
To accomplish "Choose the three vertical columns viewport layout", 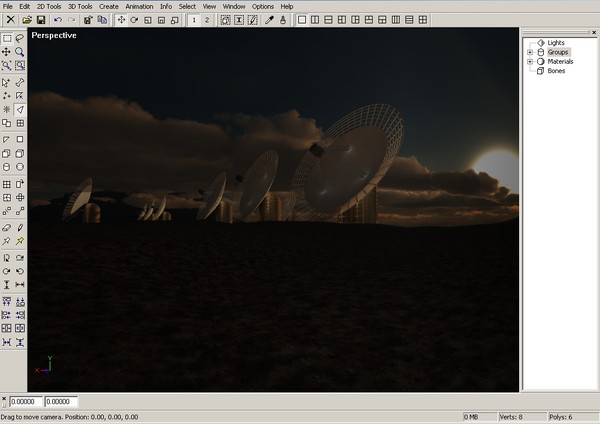I will [396, 20].
